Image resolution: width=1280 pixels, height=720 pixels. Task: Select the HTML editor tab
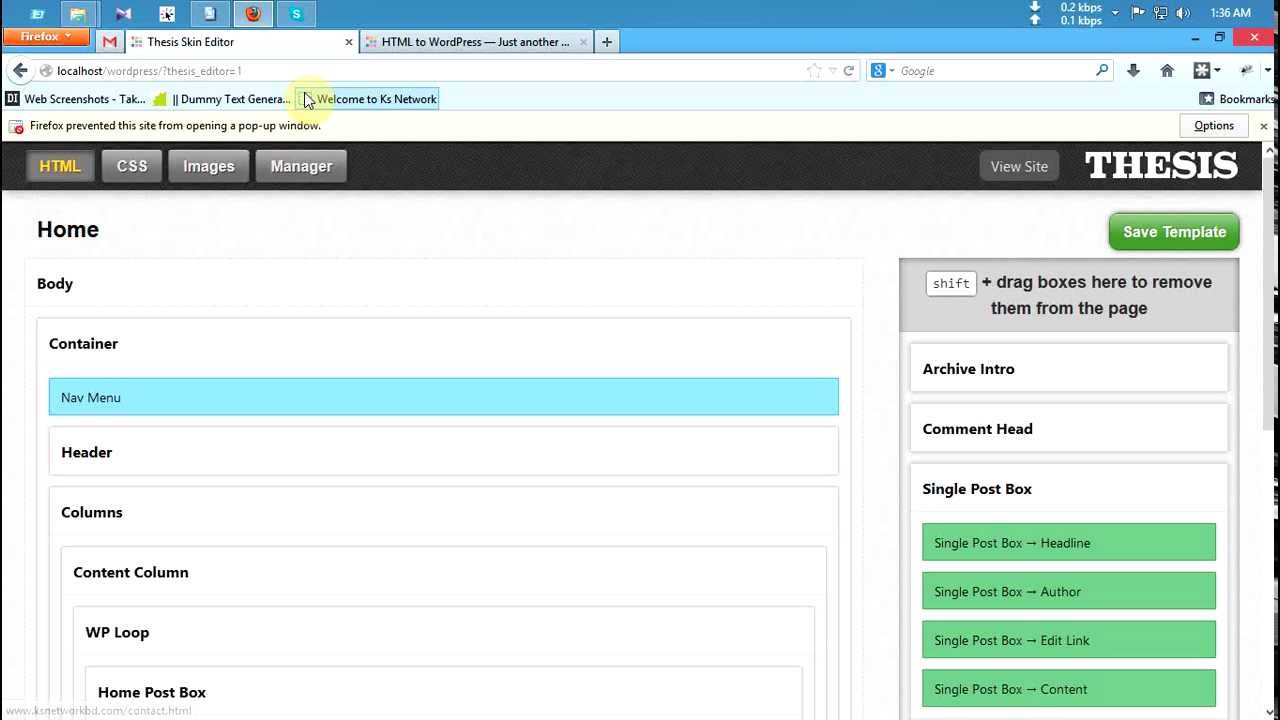point(60,166)
